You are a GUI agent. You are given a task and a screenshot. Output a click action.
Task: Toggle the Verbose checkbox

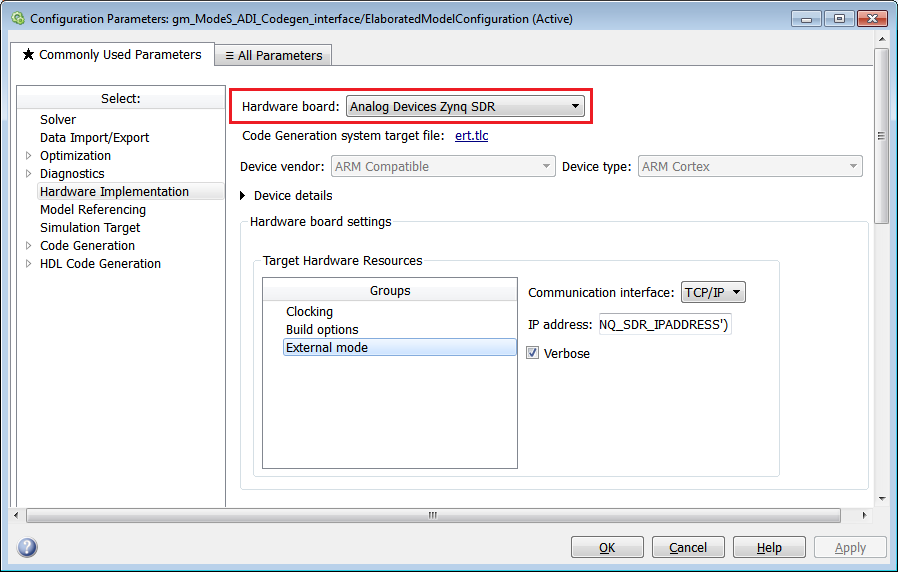533,353
